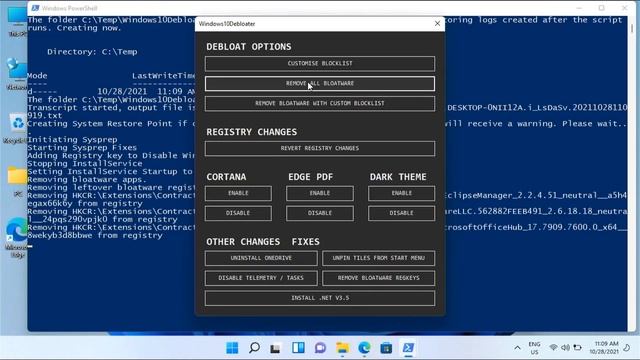
Task: Open Chat icon on taskbar
Action: tap(320, 348)
